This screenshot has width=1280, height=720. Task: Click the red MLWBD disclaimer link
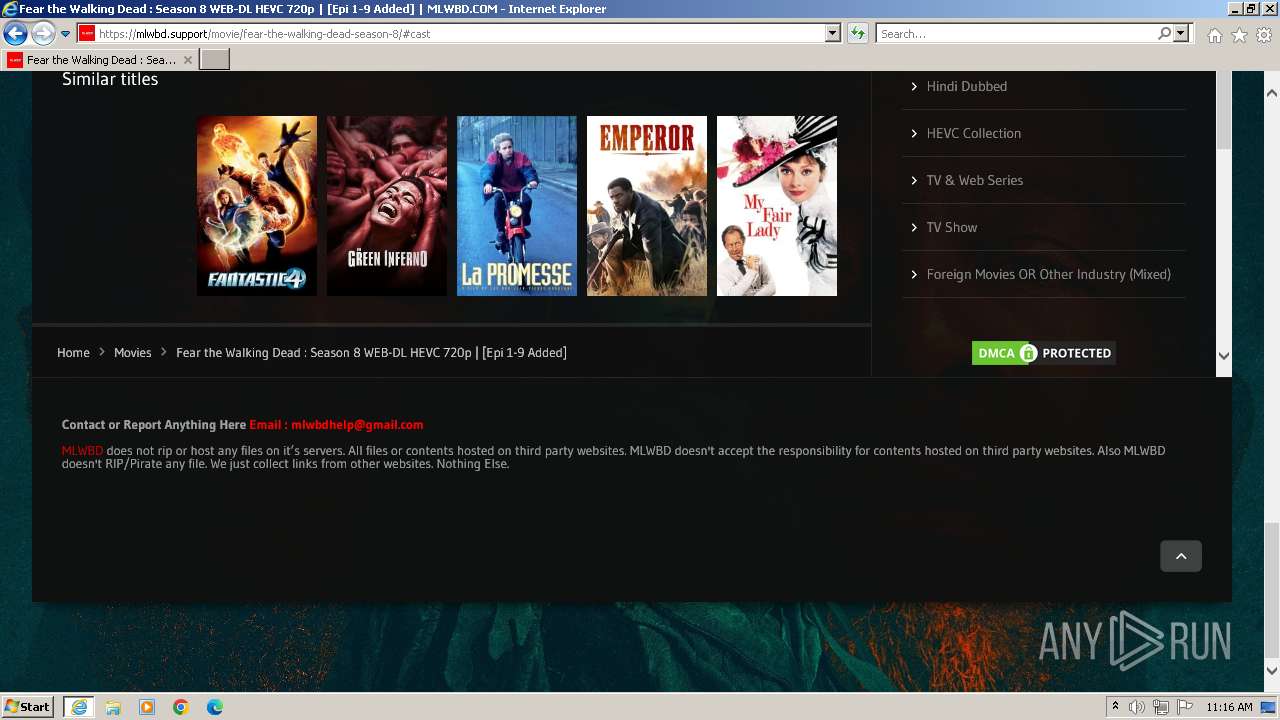tap(82, 451)
